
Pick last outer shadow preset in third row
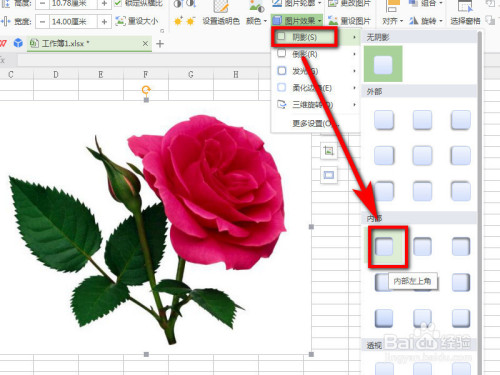tap(461, 191)
